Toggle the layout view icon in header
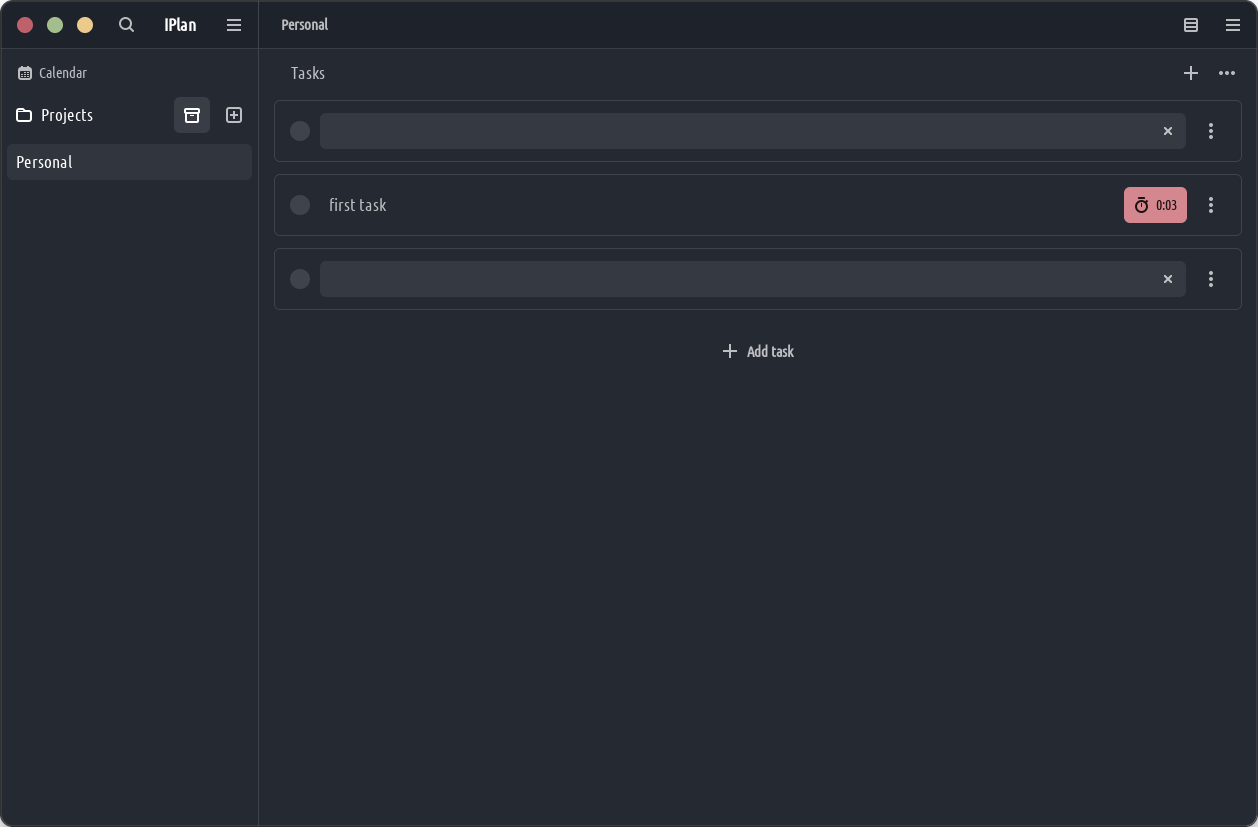Screen dimensions: 1258x827 1191,25
